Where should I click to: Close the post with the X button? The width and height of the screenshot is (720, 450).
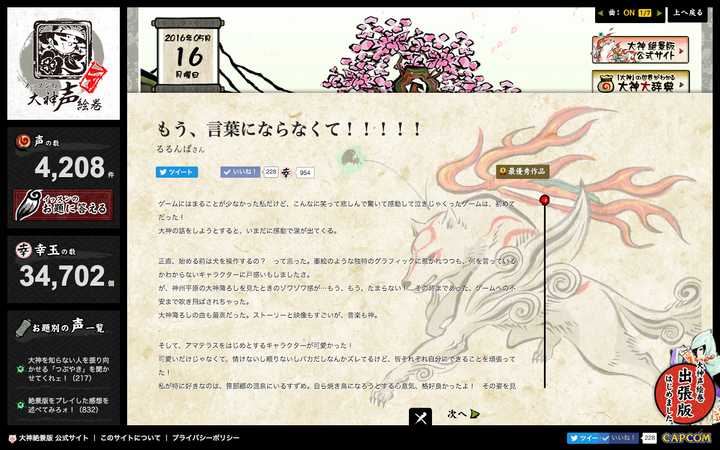[420, 417]
